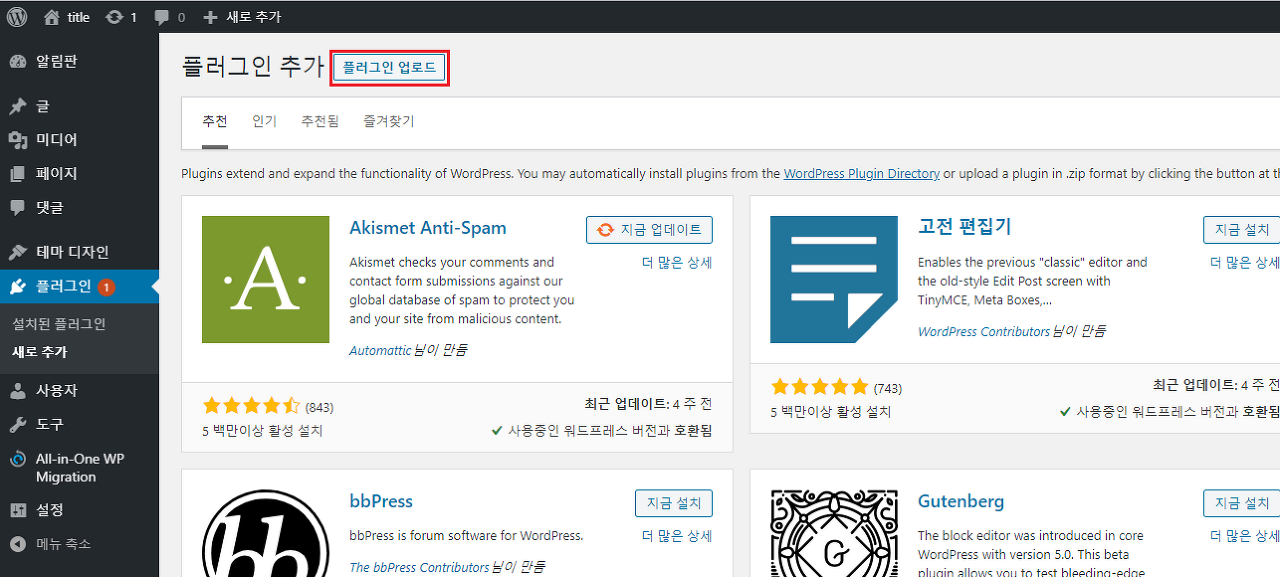Image resolution: width=1280 pixels, height=577 pixels.
Task: Open the 고전 편집기 title link
Action: (x=965, y=227)
